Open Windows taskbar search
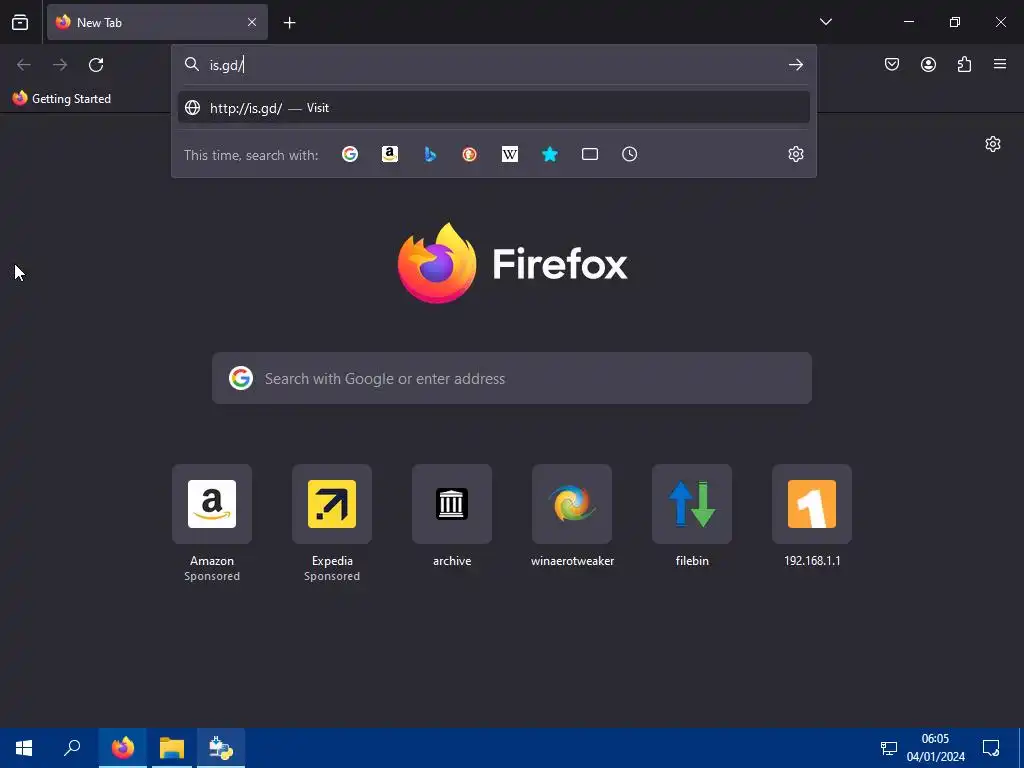This screenshot has width=1024, height=768. point(72,748)
